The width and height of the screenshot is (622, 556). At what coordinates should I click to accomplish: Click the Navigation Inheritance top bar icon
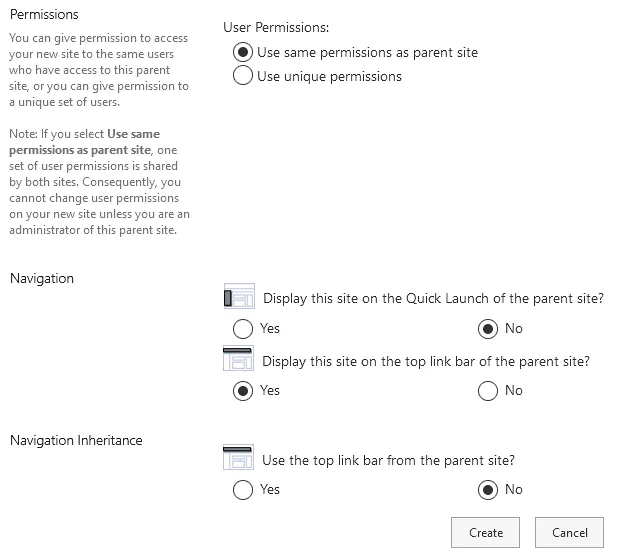[239, 459]
